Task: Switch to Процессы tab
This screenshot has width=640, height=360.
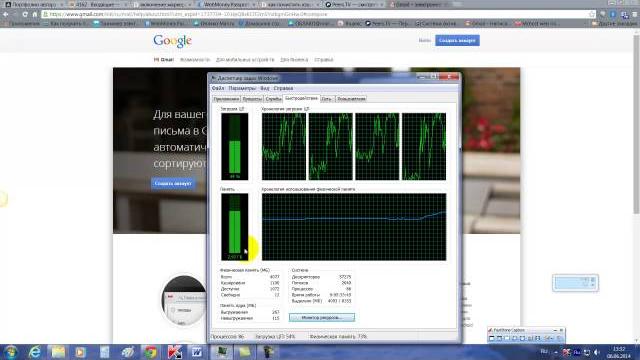Action: [252, 99]
